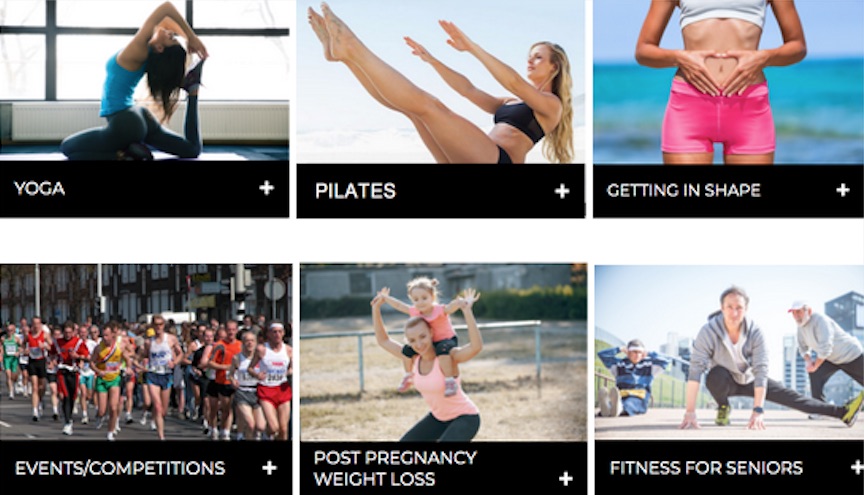Viewport: 864px width, 495px height.
Task: Expand Post Pregnancy Weight Loss plus icon
Action: pos(565,478)
